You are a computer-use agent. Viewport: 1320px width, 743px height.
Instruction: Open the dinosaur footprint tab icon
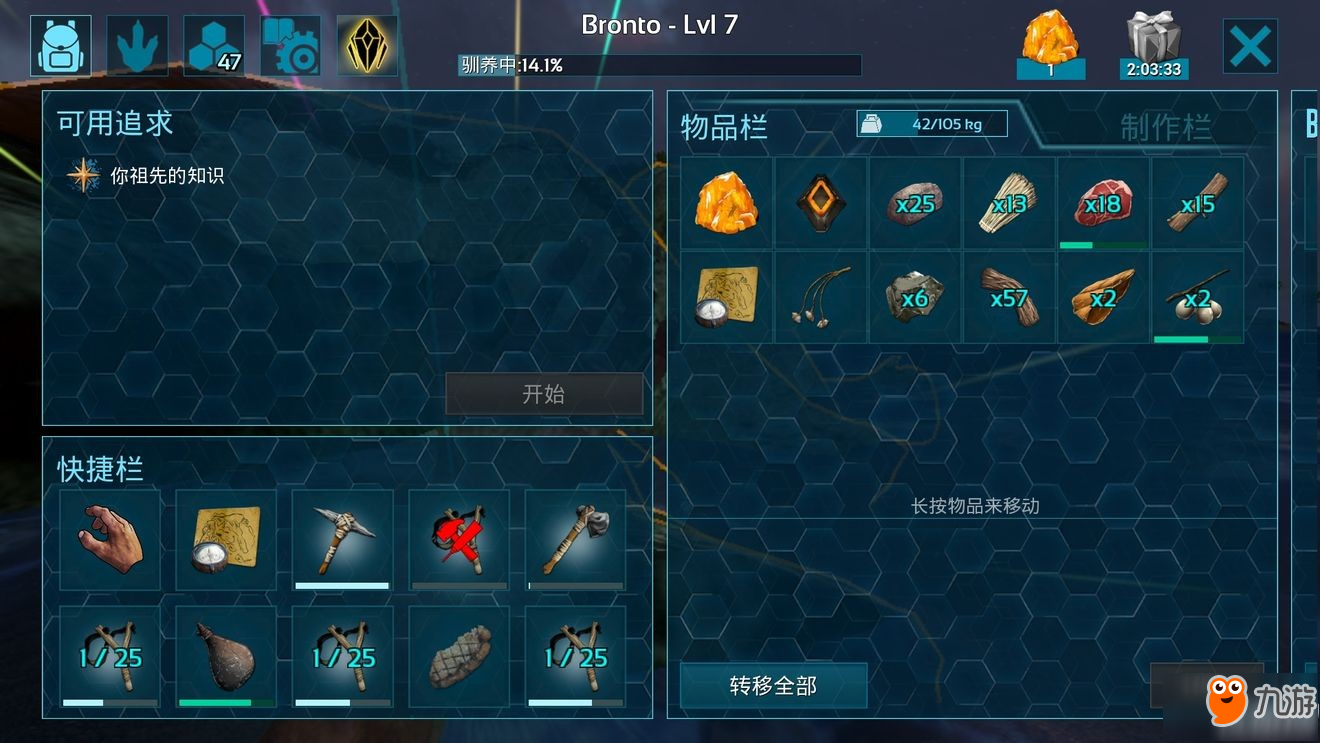137,46
